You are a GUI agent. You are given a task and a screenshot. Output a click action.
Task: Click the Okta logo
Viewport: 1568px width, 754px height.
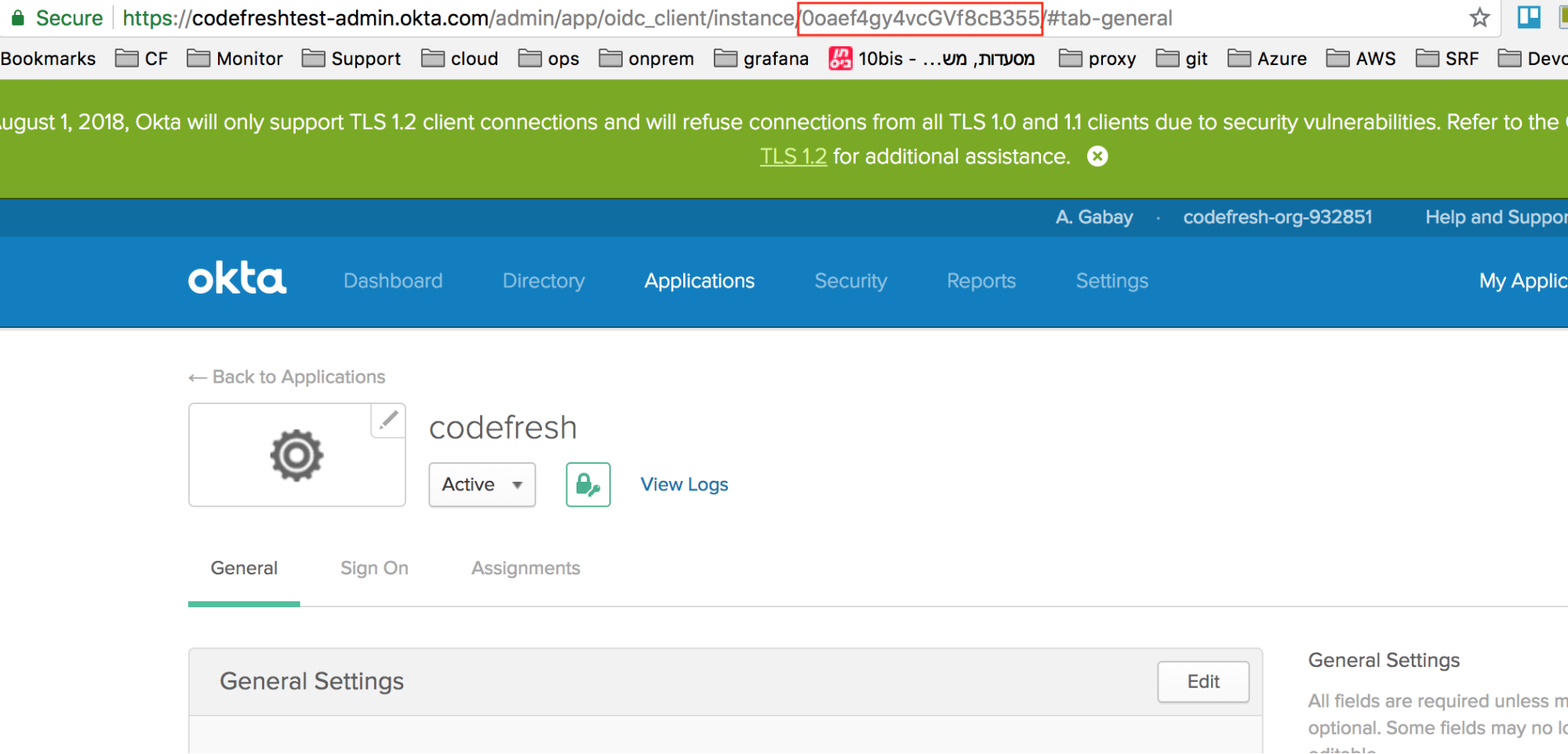point(237,280)
